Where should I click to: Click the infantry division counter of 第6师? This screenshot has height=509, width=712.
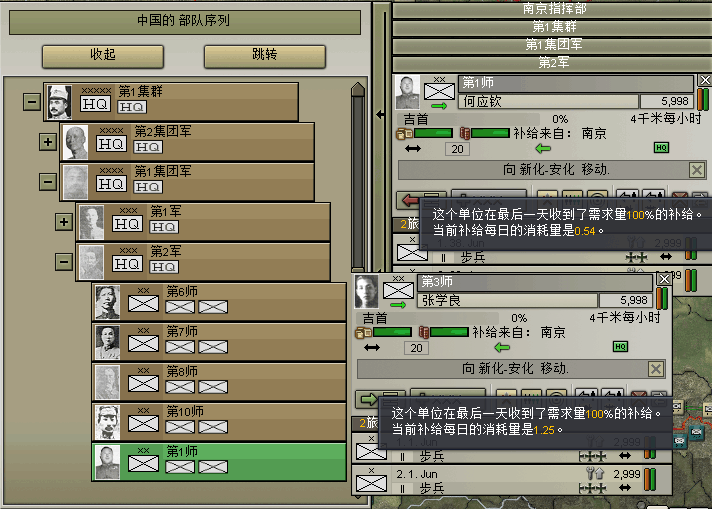pyautogui.click(x=143, y=304)
